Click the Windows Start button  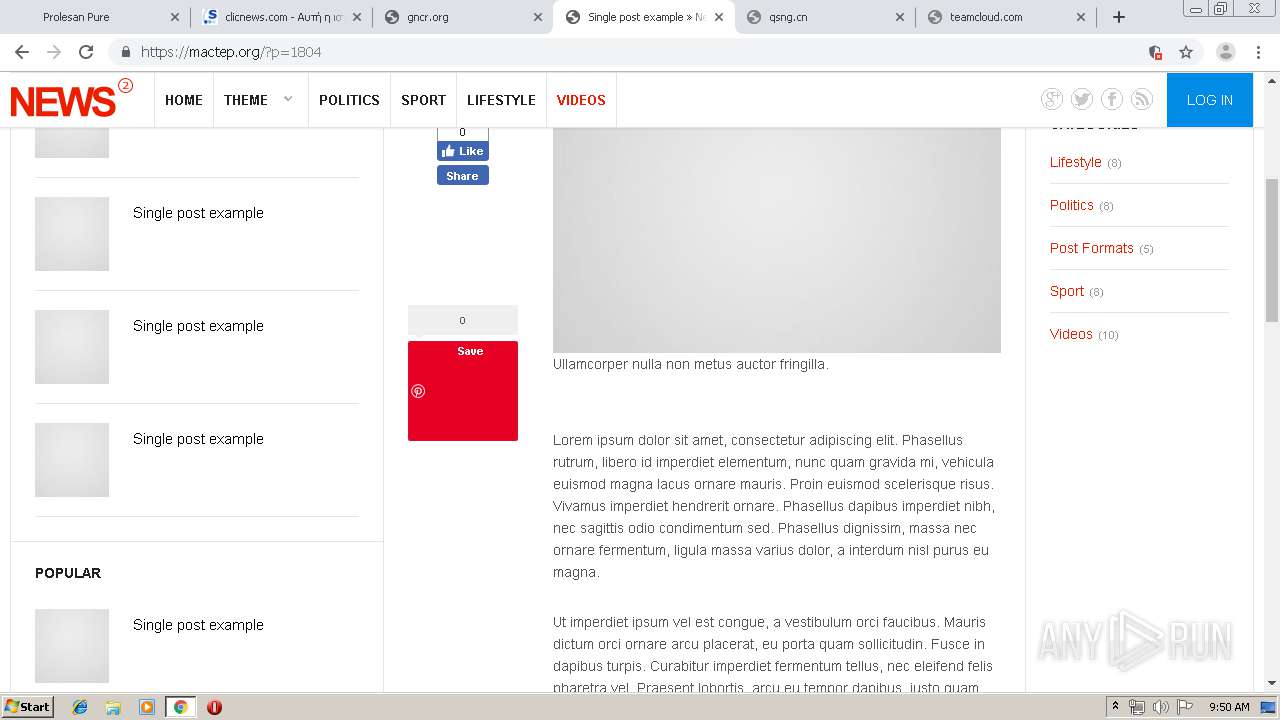pyautogui.click(x=27, y=707)
